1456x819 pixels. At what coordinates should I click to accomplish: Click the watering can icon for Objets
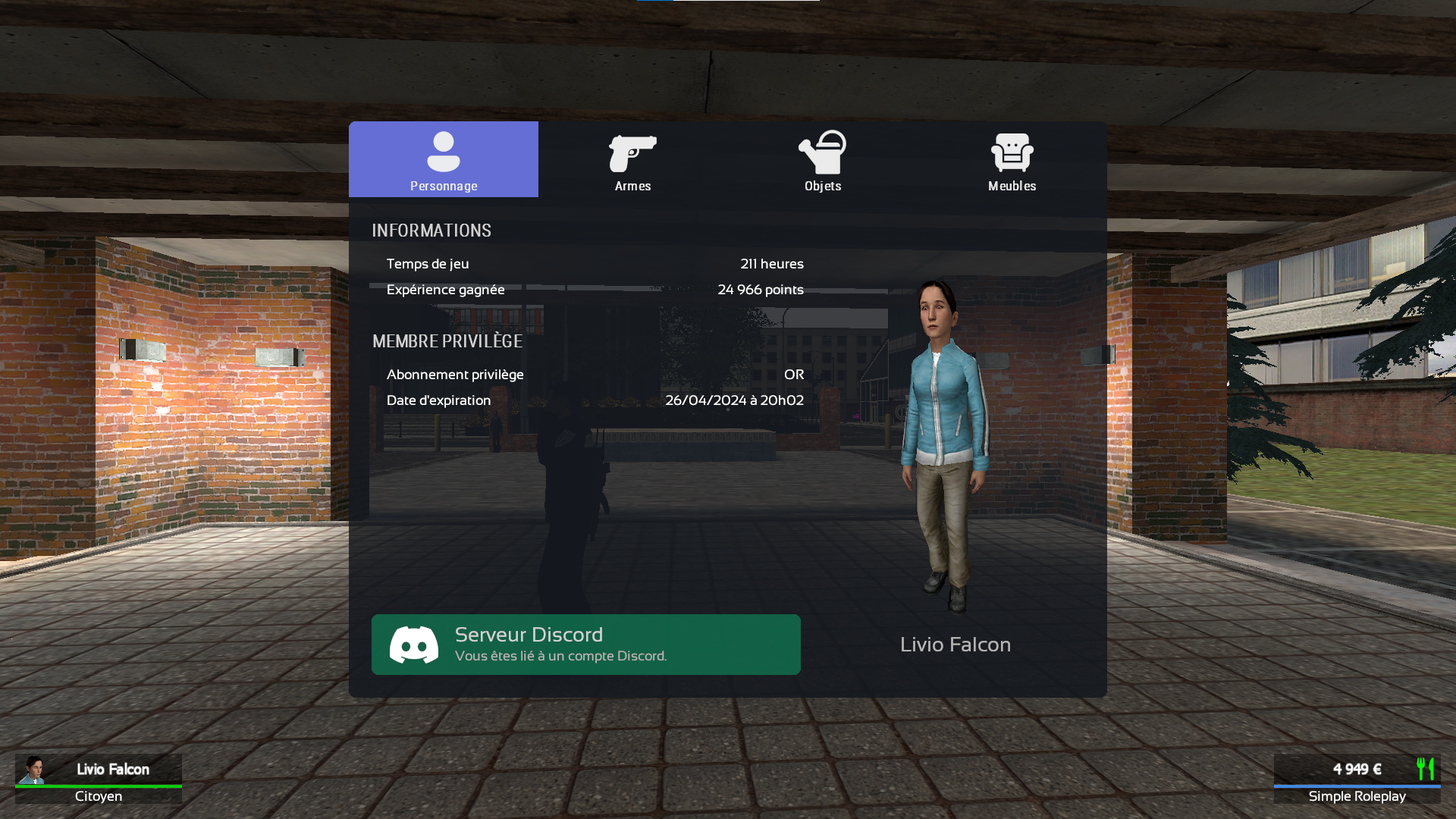823,152
